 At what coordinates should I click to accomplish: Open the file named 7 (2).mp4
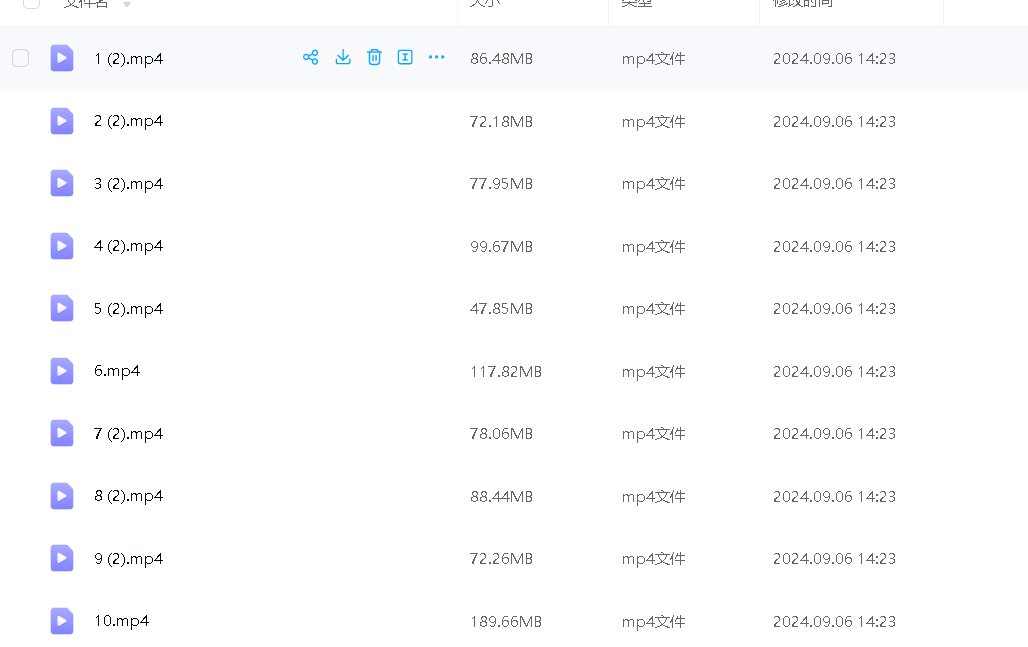(128, 434)
